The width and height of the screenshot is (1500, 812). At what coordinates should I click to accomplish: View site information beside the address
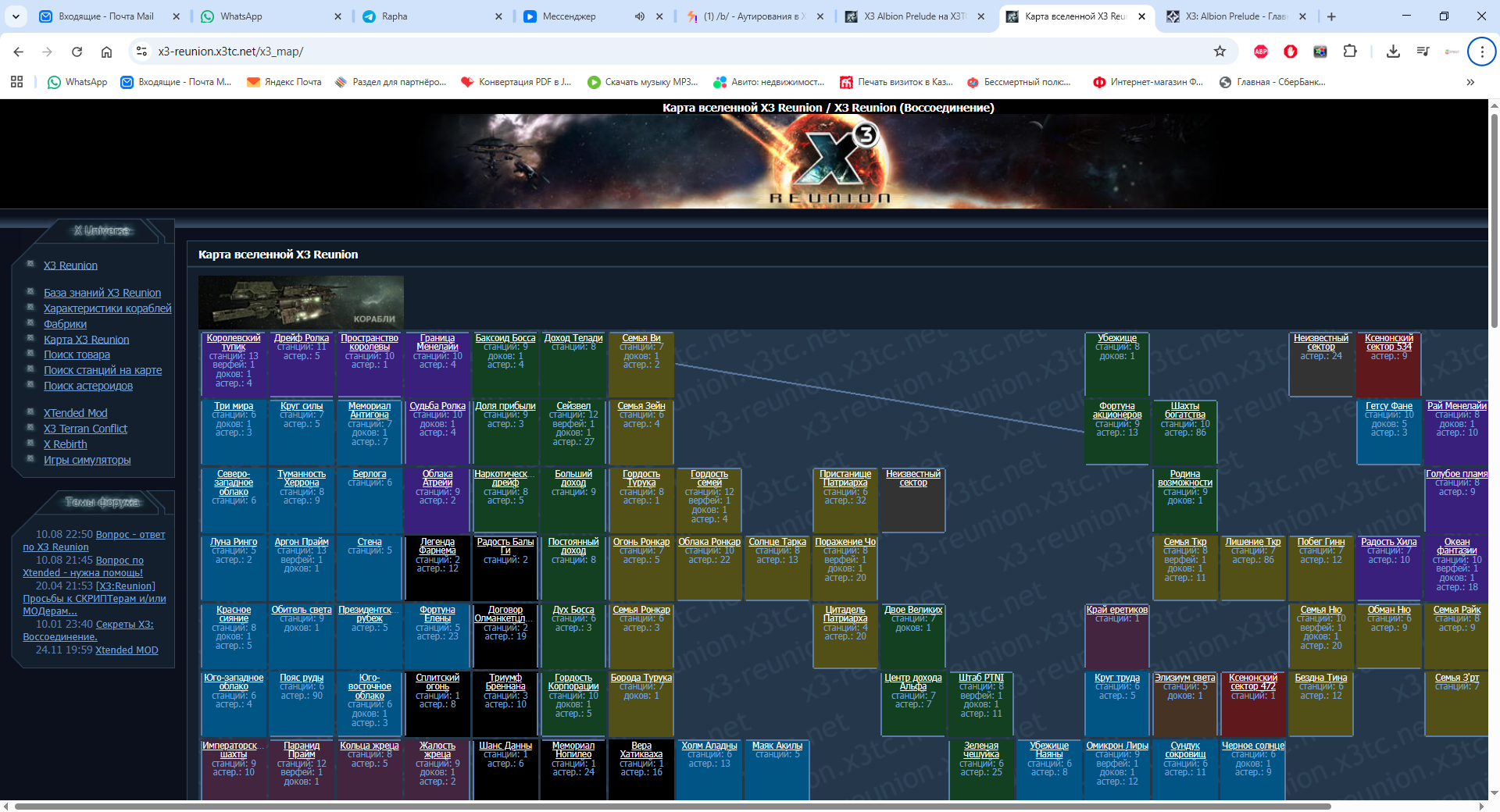point(141,52)
